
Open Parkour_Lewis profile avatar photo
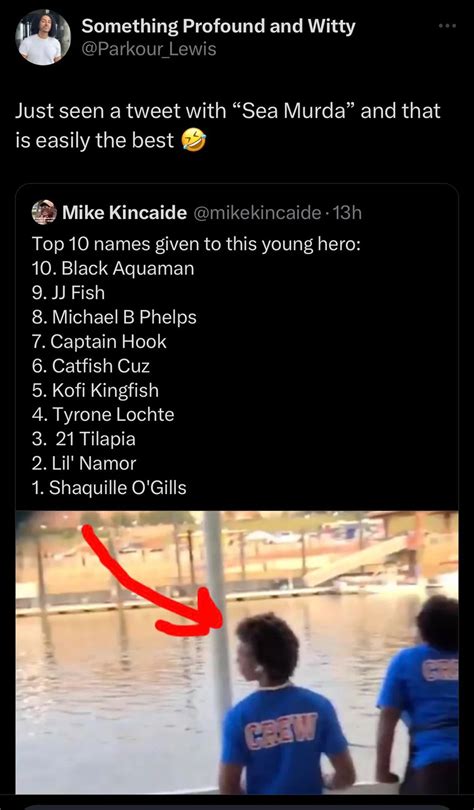(44, 38)
